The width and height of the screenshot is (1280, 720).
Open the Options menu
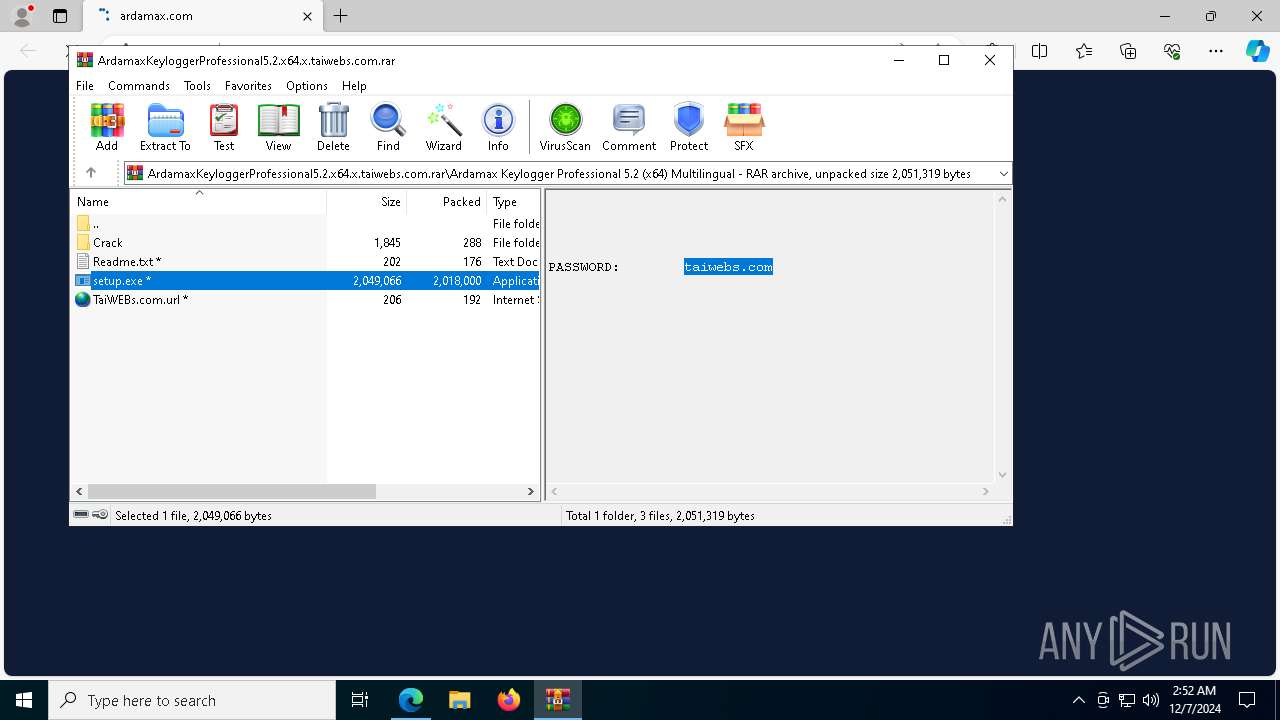pos(307,85)
